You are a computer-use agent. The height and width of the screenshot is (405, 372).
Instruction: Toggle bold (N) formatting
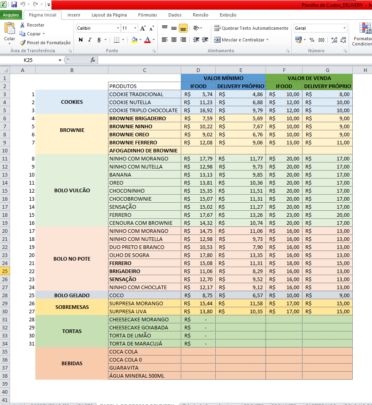click(x=81, y=40)
